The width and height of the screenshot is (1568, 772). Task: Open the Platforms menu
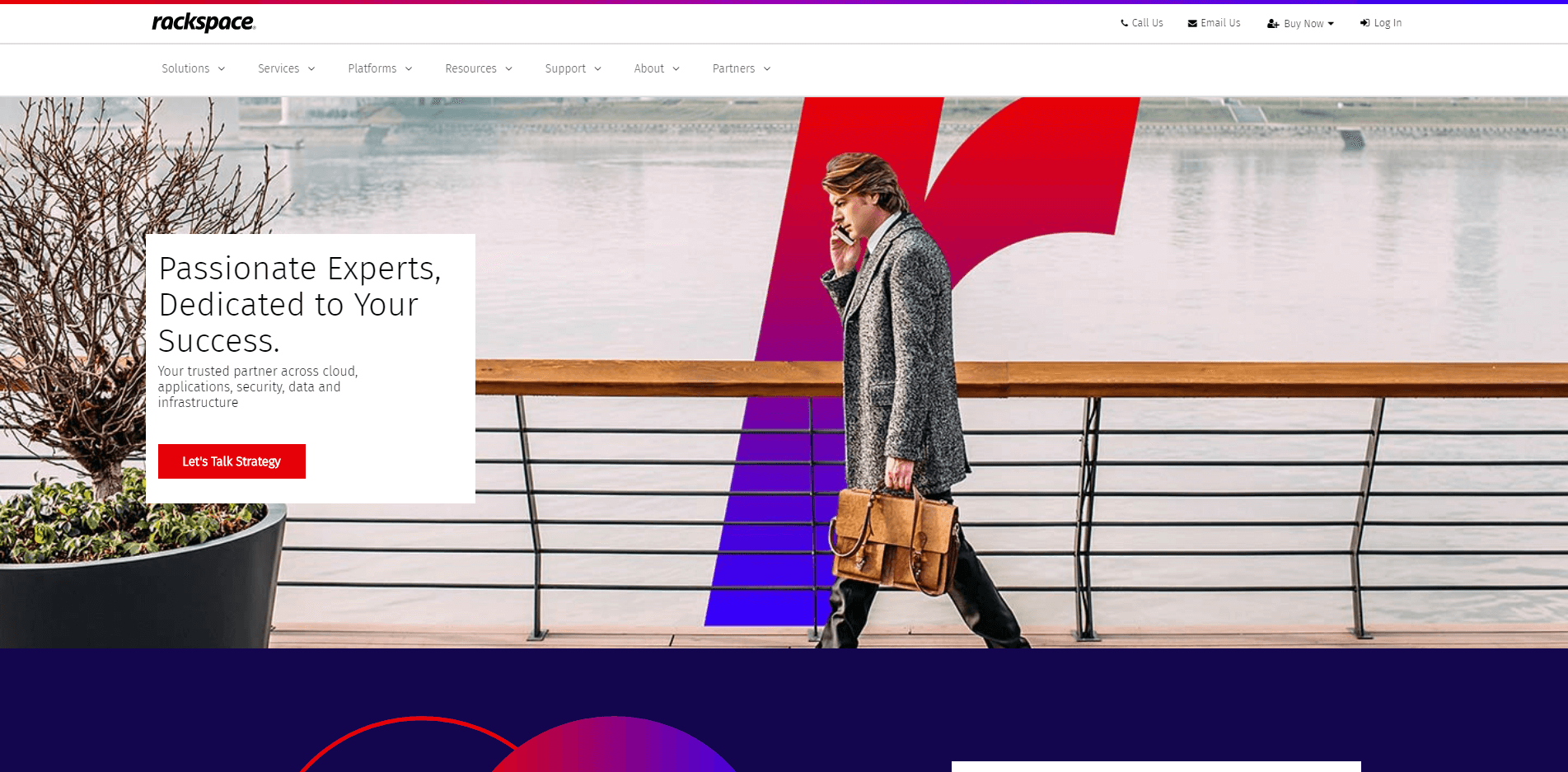372,68
